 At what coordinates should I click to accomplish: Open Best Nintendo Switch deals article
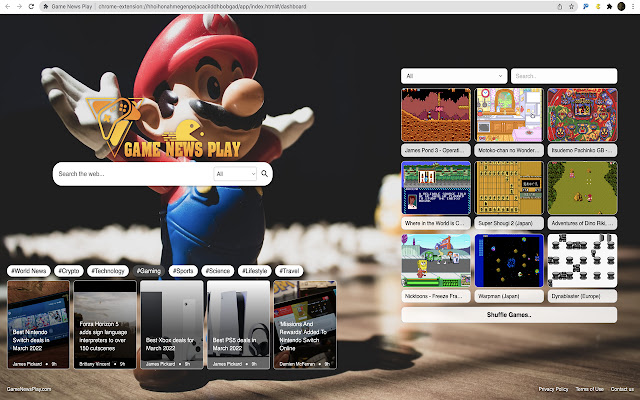[x=38, y=324]
